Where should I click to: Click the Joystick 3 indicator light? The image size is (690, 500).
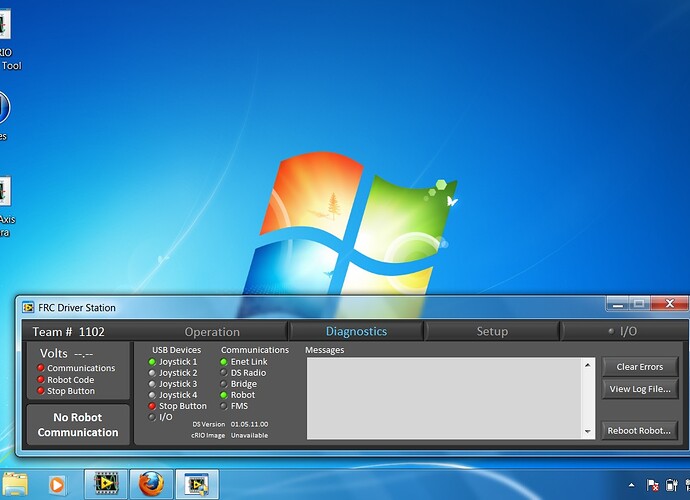click(x=152, y=384)
